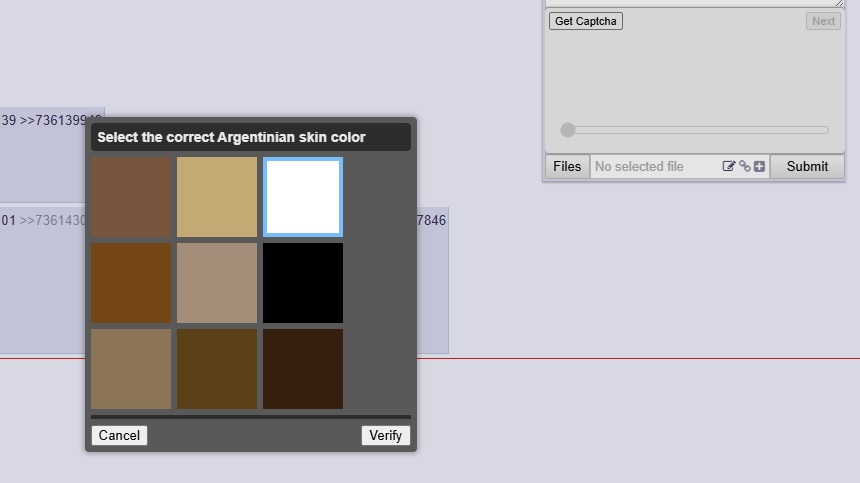
Task: Click the captcha slider handle
Action: 568,130
